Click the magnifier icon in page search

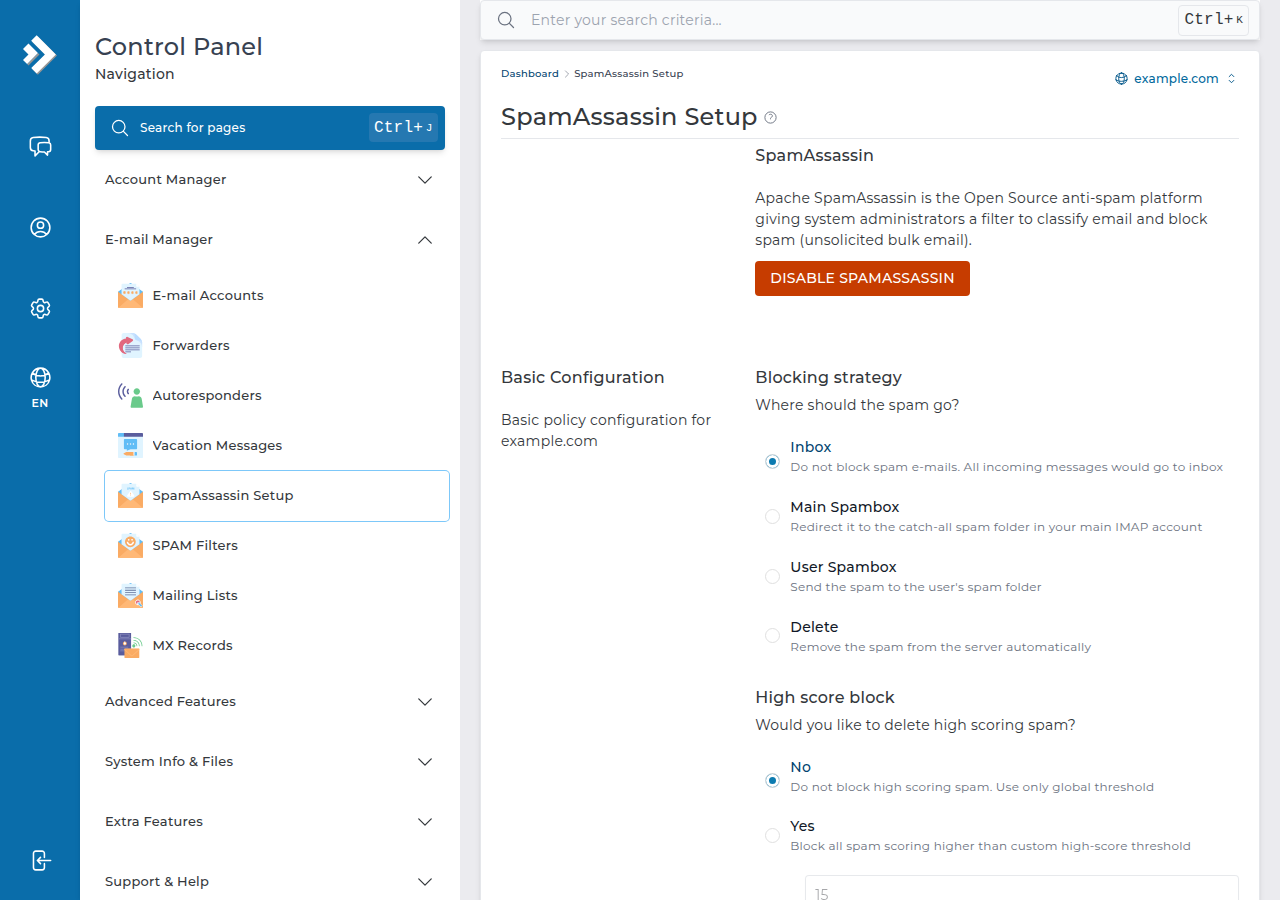click(x=120, y=128)
